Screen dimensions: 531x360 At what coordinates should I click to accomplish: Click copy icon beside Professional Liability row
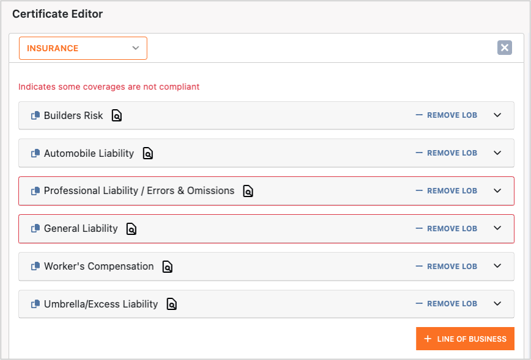coord(35,191)
